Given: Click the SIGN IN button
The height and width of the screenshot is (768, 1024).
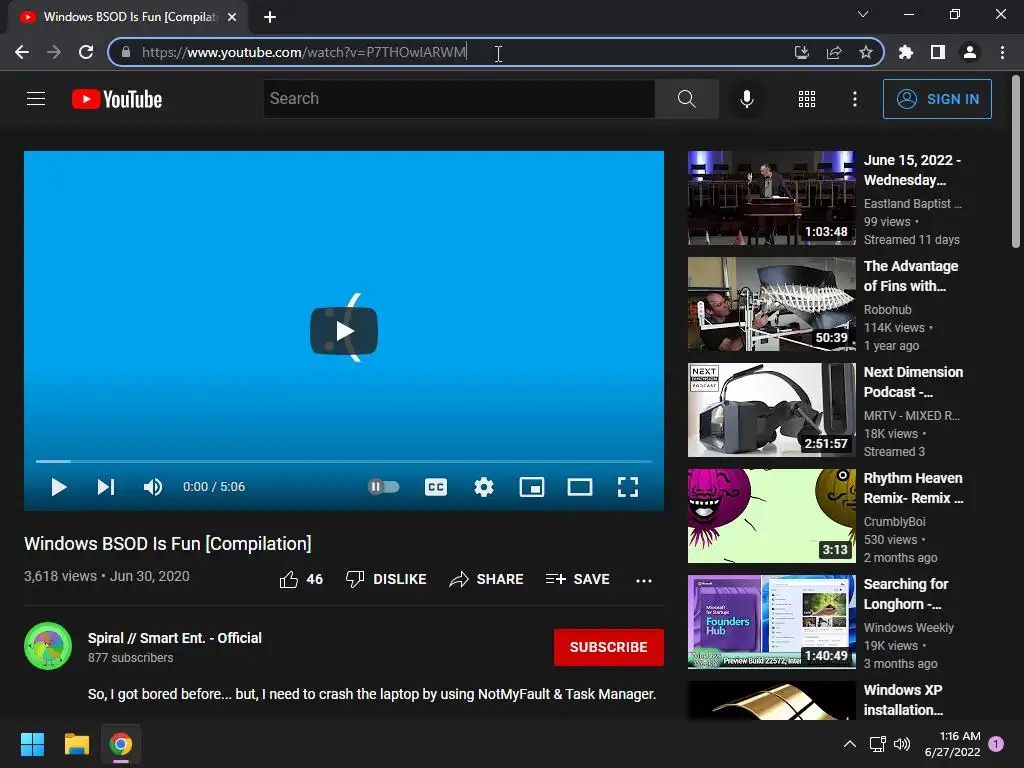Looking at the screenshot, I should 937,99.
